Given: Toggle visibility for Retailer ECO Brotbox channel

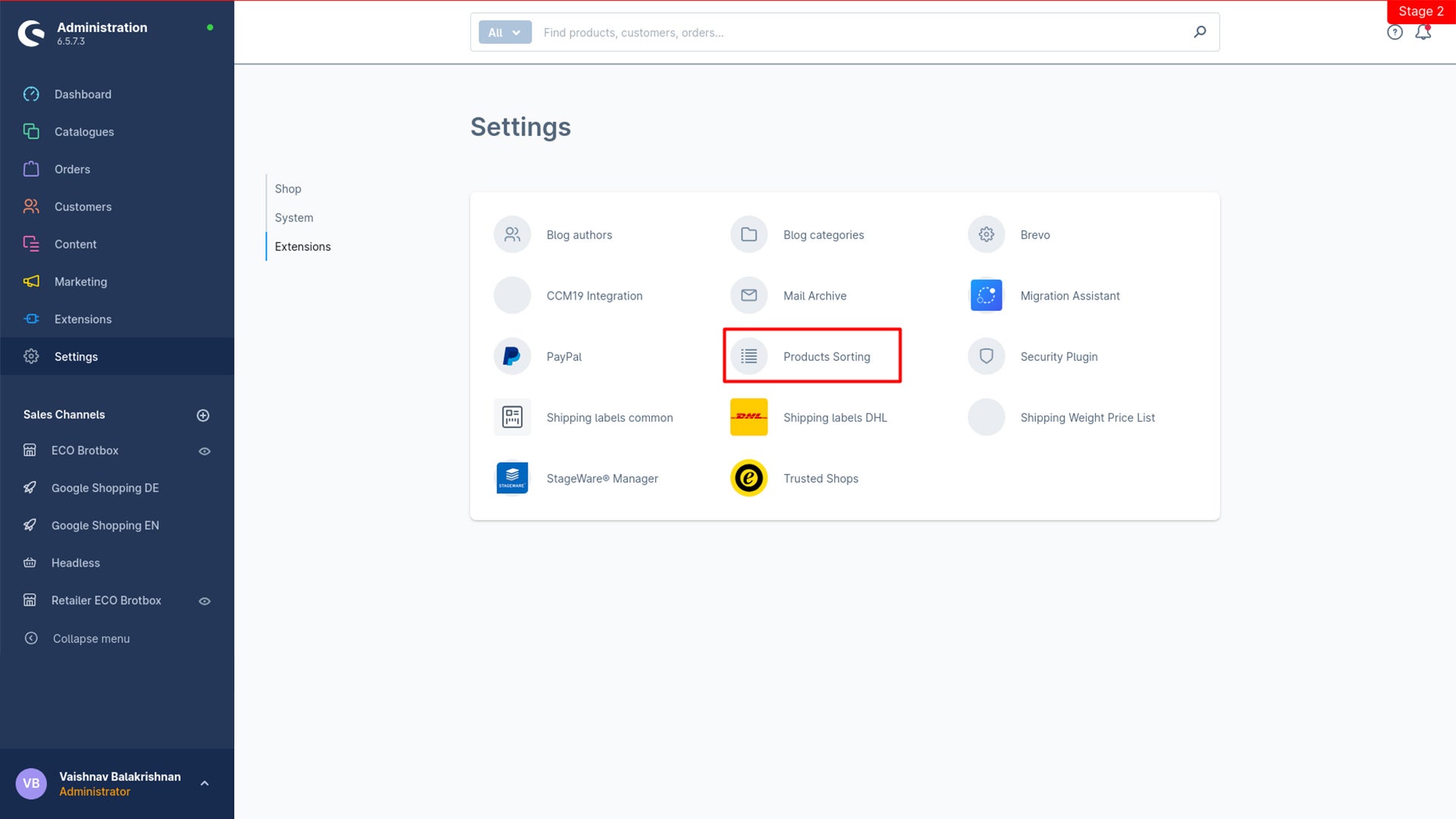Looking at the screenshot, I should (205, 601).
